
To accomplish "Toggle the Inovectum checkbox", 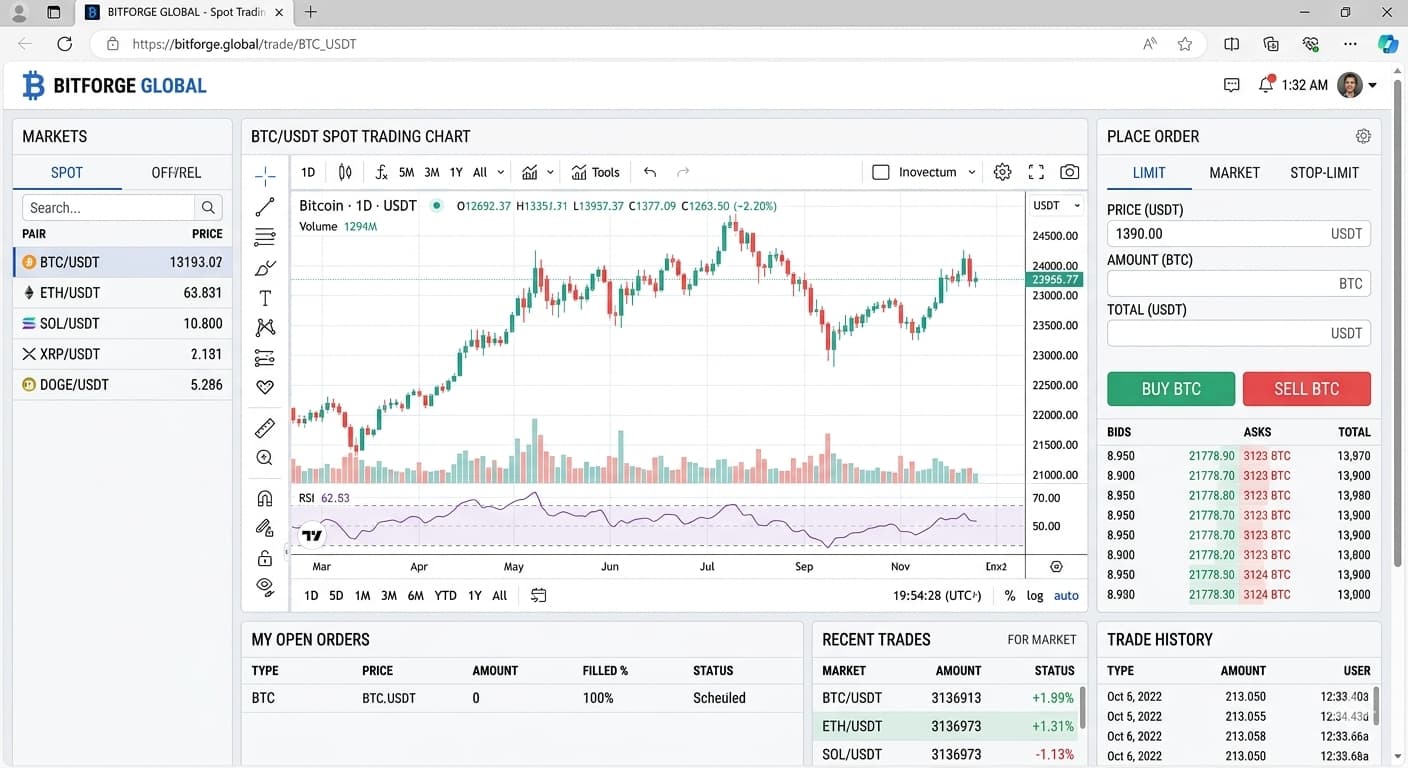I will pyautogui.click(x=881, y=172).
